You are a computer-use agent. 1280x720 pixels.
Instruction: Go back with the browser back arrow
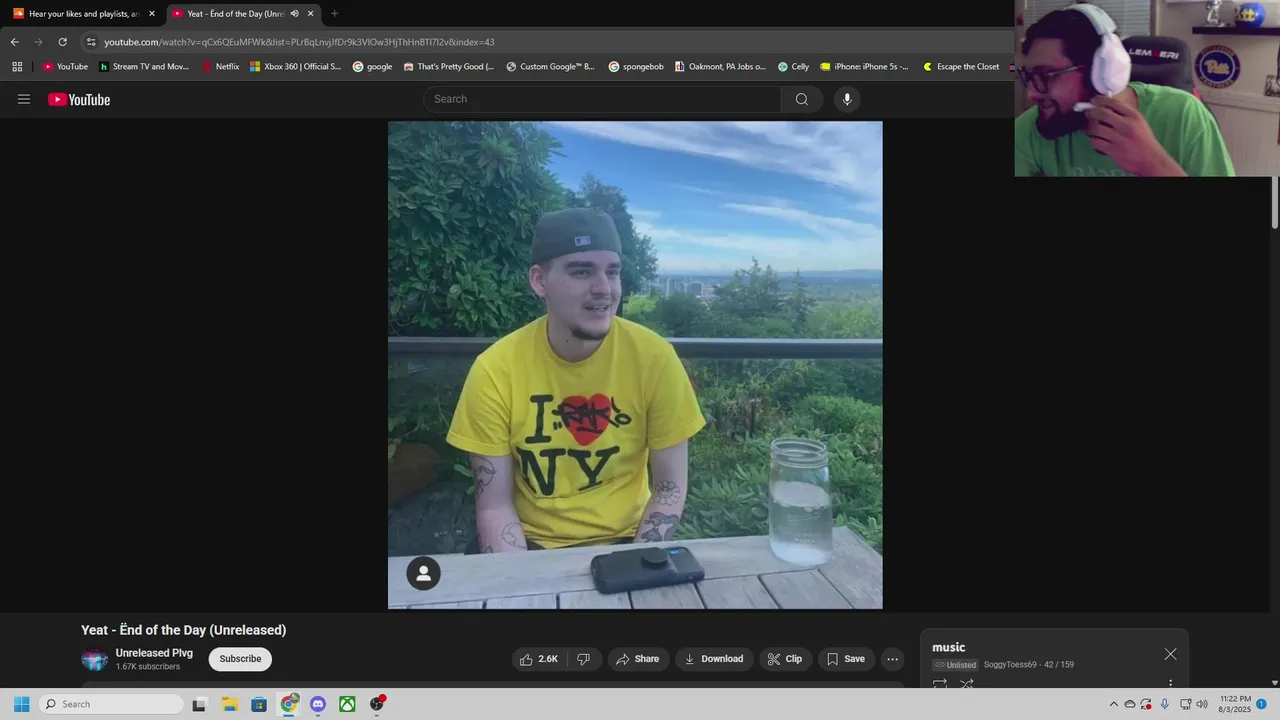tap(14, 42)
